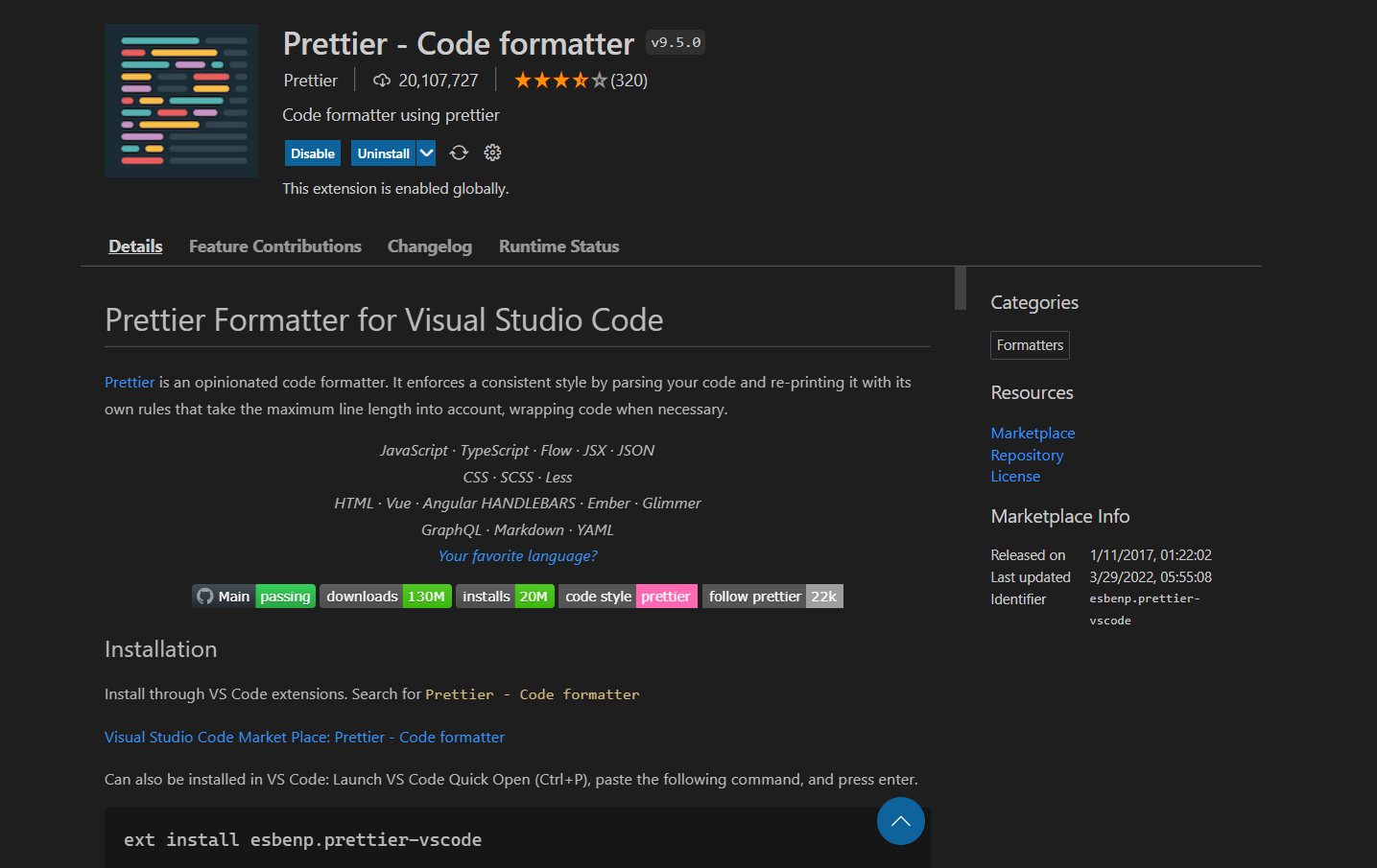Click the 'Prettier - Code formatter' inline code text
This screenshot has width=1377, height=868.
[x=533, y=694]
